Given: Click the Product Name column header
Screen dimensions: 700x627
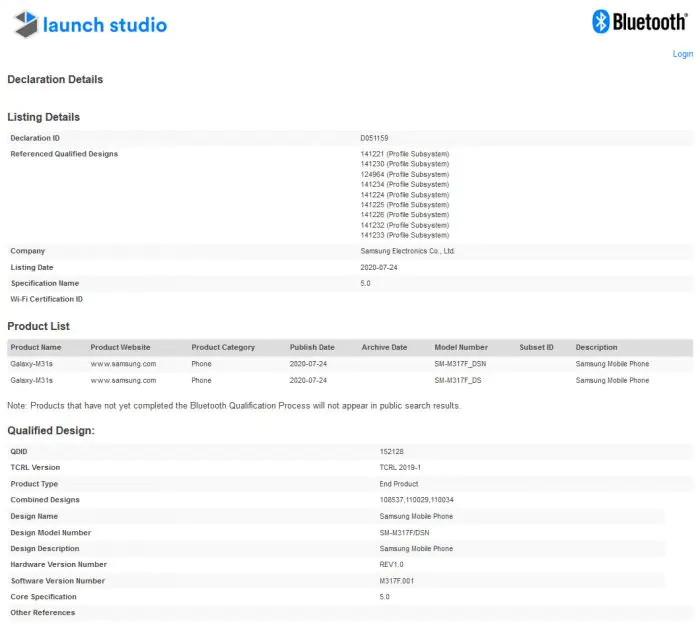Looking at the screenshot, I should coord(36,347).
